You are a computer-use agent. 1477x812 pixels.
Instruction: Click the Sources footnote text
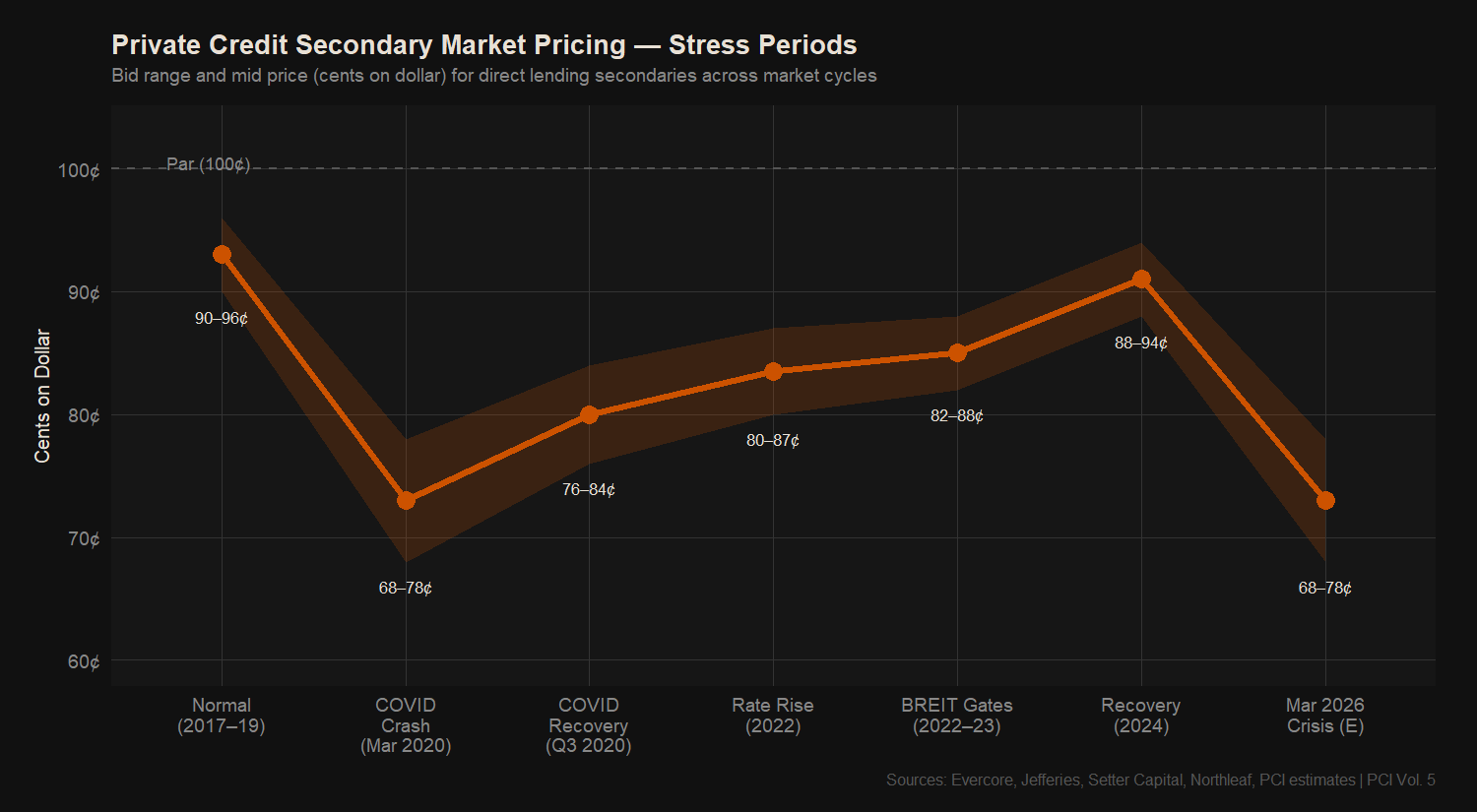(1160, 781)
